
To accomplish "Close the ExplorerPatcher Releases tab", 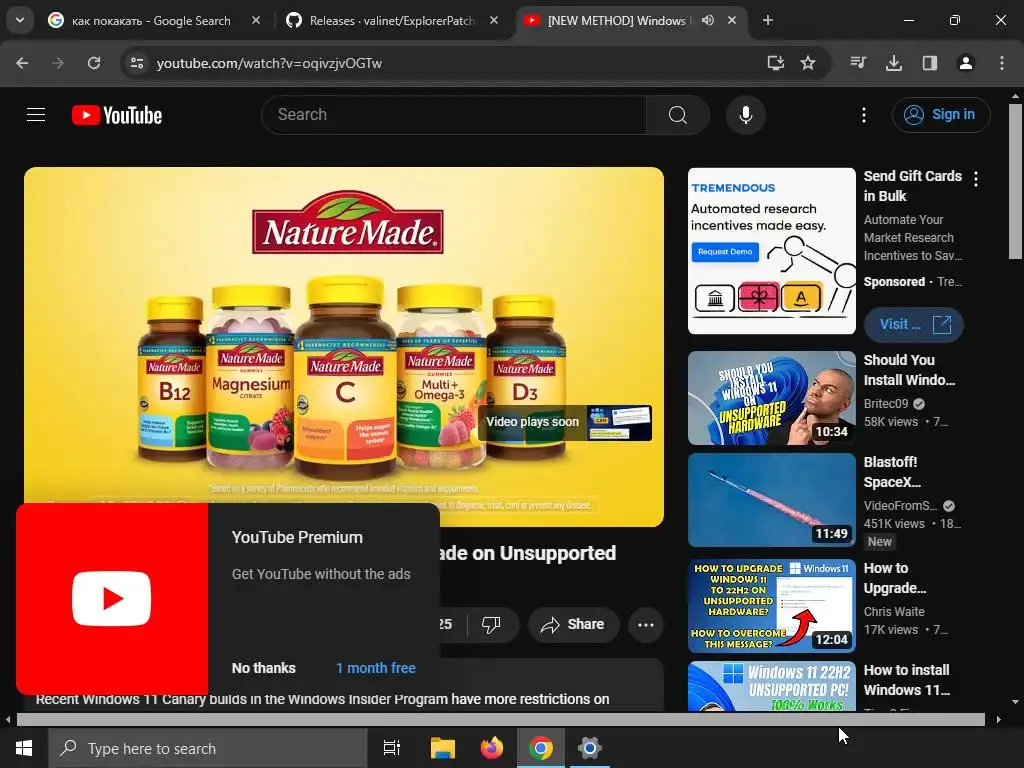I will click(494, 21).
